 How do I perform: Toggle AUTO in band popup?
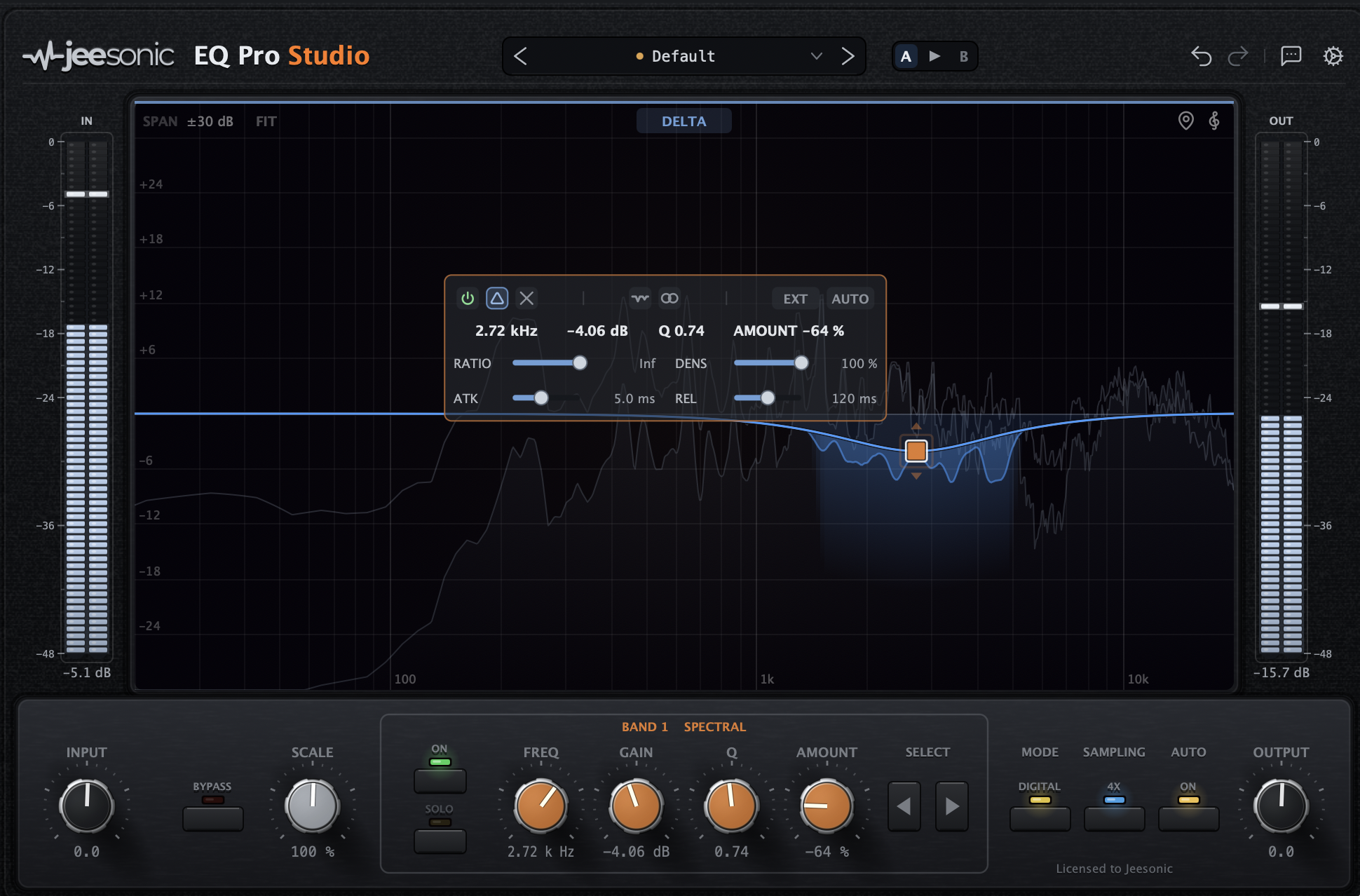(850, 299)
